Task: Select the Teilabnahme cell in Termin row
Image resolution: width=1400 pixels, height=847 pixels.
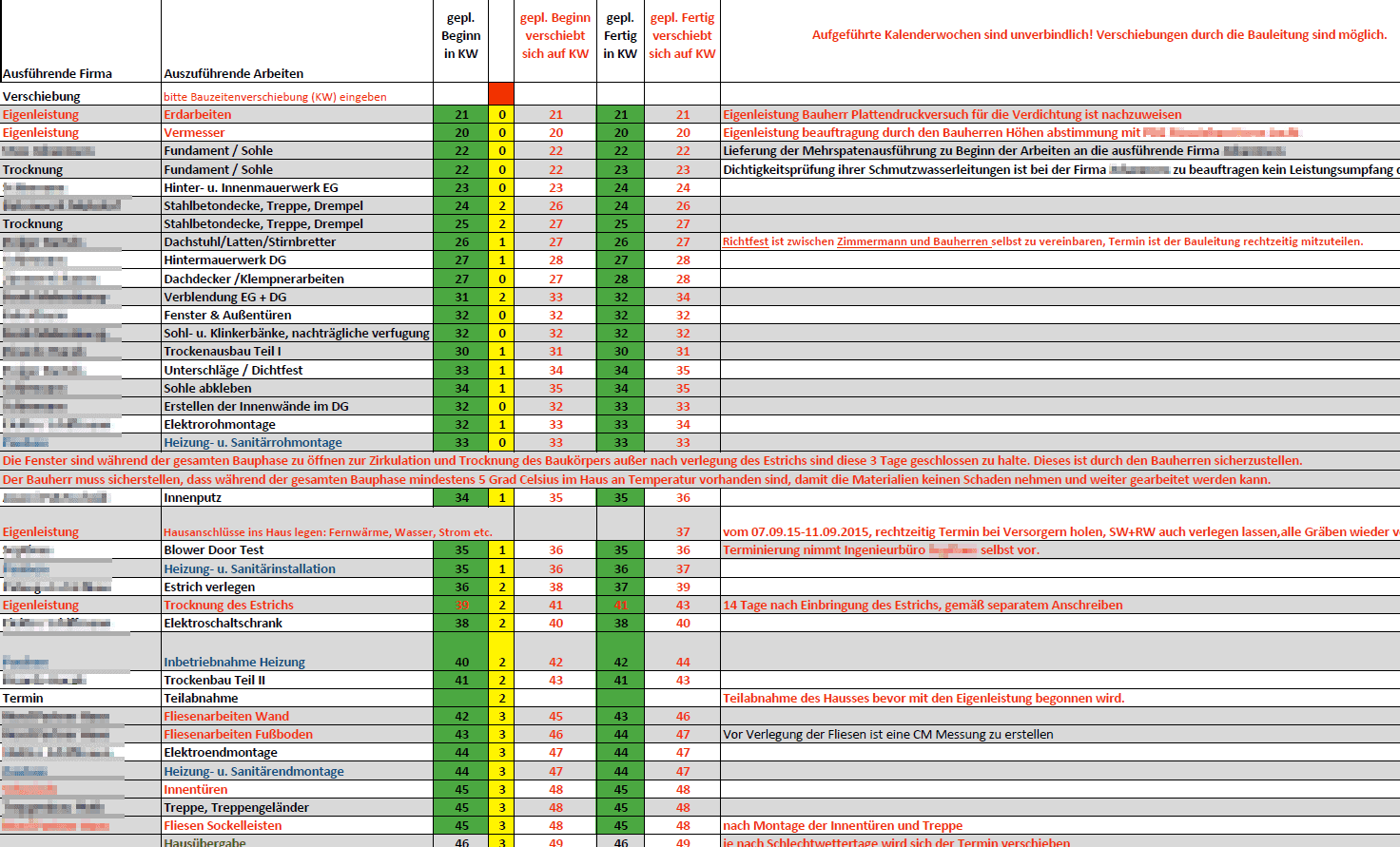Action: pyautogui.click(x=200, y=698)
